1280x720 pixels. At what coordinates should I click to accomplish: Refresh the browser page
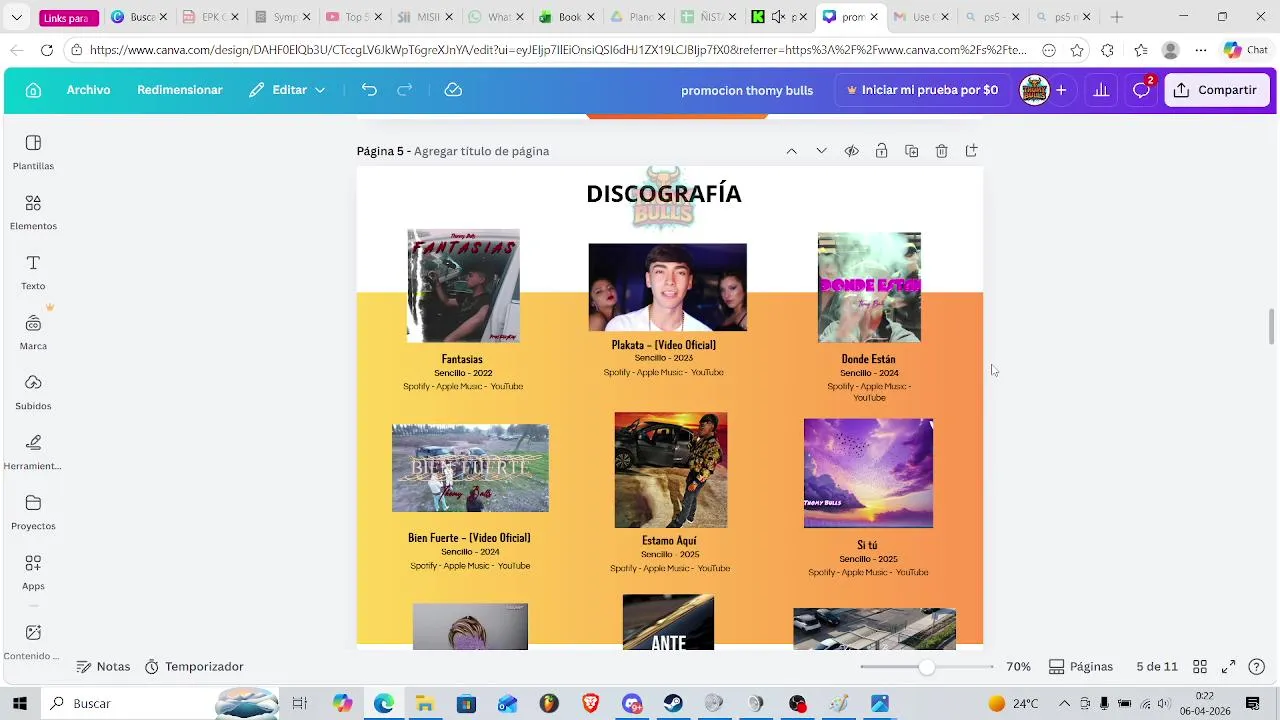[x=47, y=50]
